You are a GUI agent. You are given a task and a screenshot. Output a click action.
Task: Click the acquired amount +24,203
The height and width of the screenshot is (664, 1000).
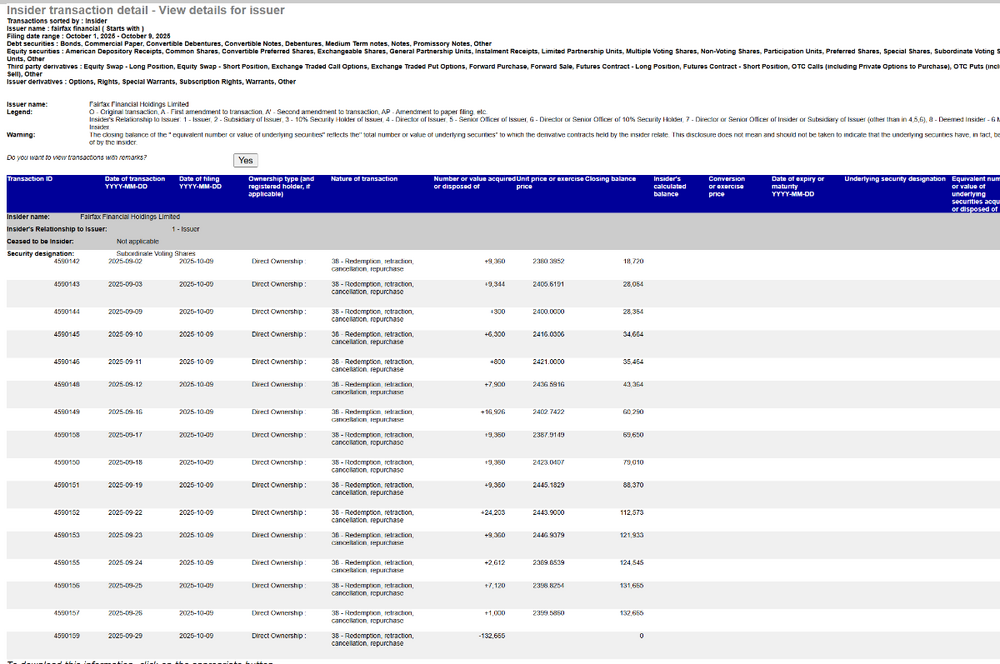[x=493, y=513]
